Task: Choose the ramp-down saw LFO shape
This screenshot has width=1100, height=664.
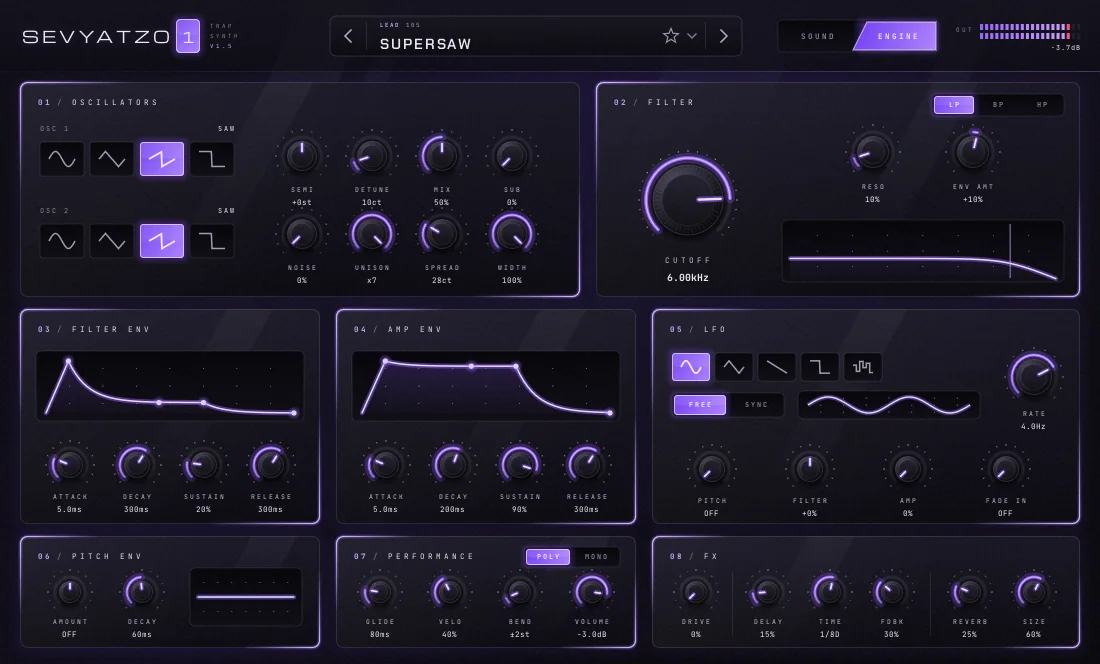Action: pos(777,367)
